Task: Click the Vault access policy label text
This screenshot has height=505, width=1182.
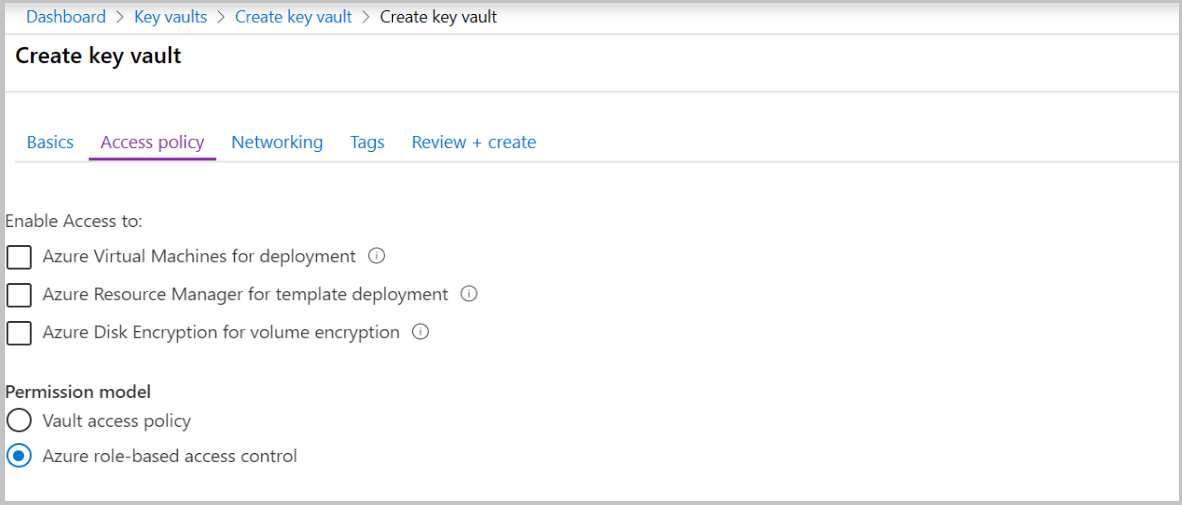Action: pos(116,421)
